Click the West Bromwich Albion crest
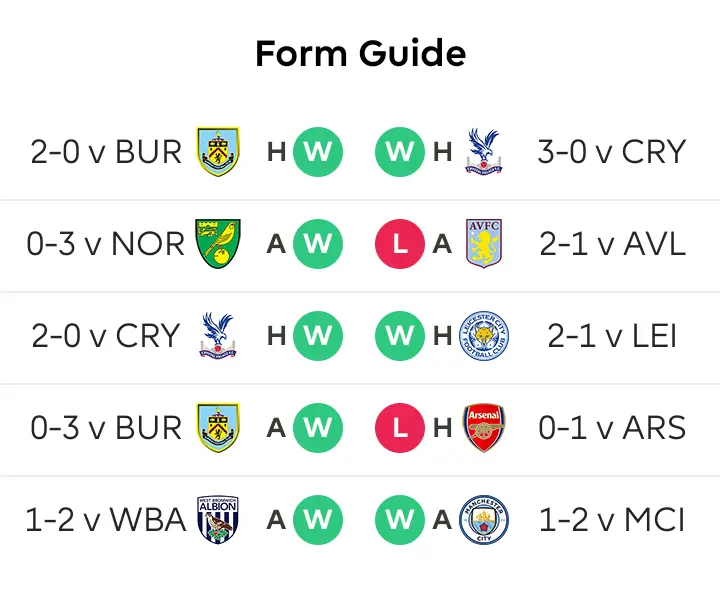The width and height of the screenshot is (720, 589). click(217, 520)
